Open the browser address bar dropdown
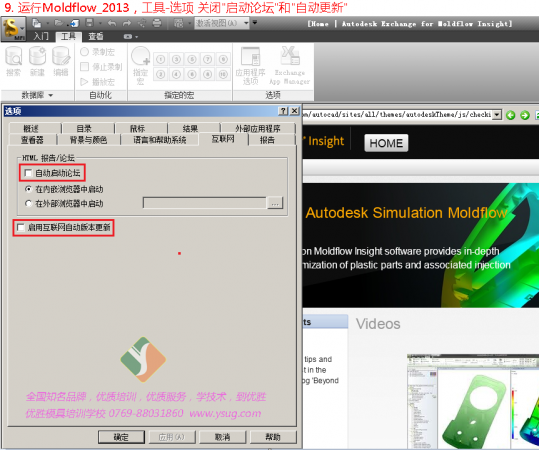The image size is (539, 450). coord(497,115)
